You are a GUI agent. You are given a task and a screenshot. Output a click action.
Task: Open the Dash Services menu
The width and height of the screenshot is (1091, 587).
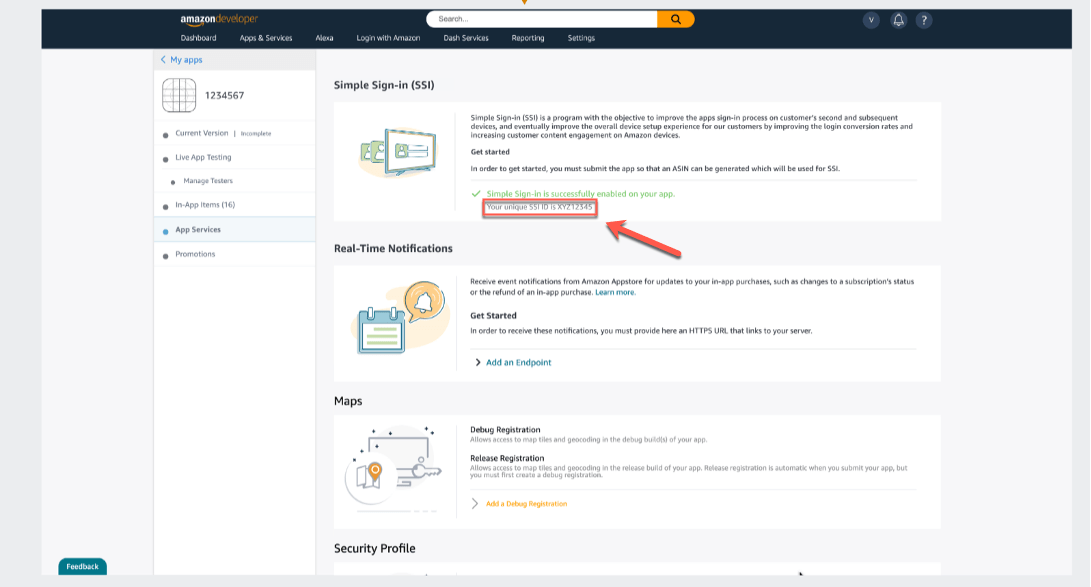pyautogui.click(x=466, y=38)
